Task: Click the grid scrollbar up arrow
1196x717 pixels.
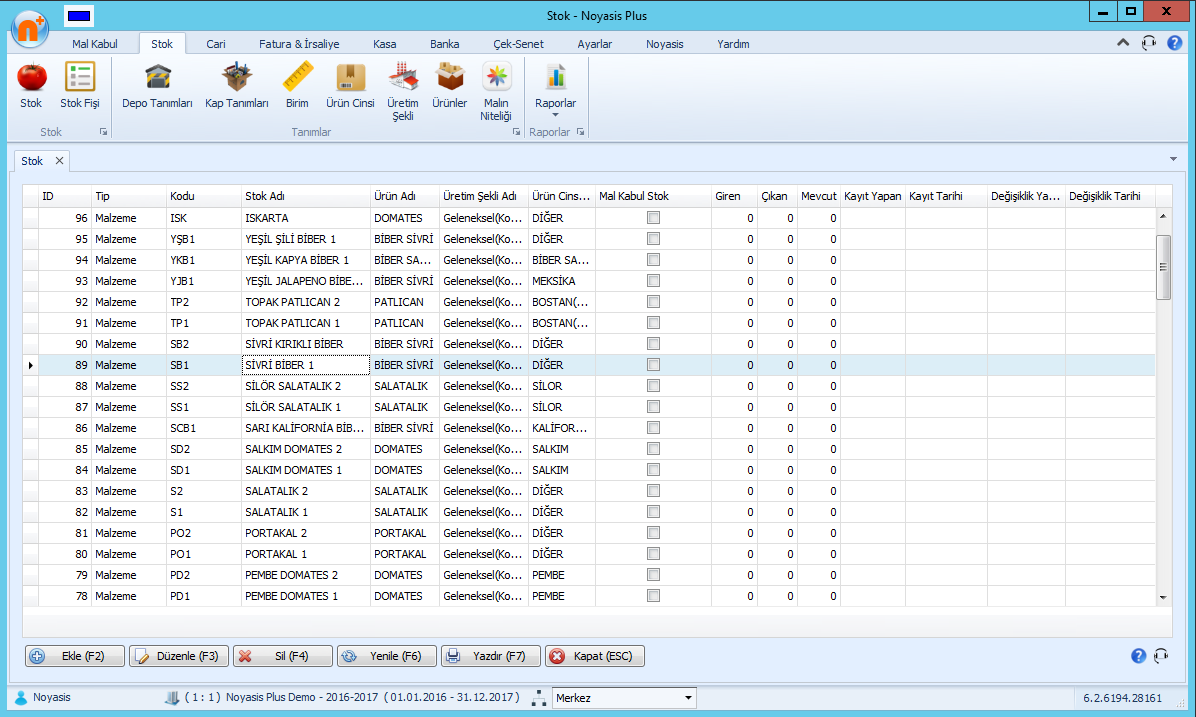Action: [x=1163, y=216]
